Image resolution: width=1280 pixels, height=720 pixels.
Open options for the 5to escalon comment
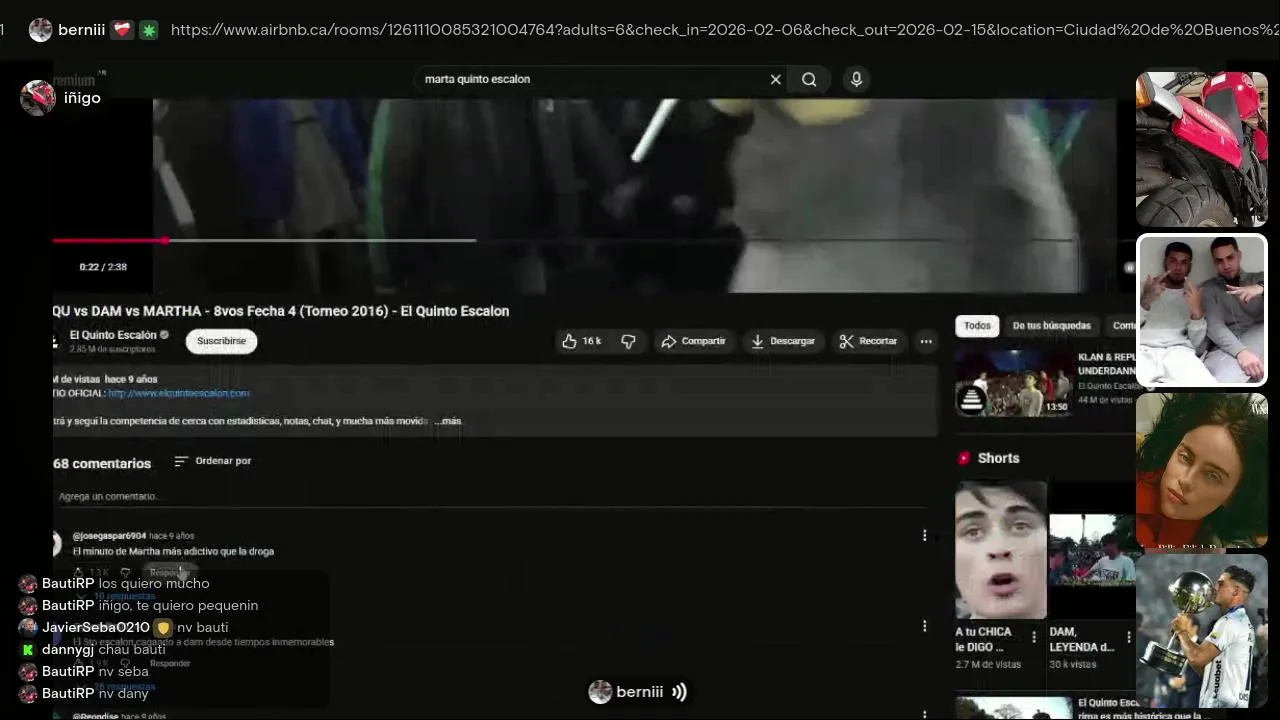coord(924,626)
